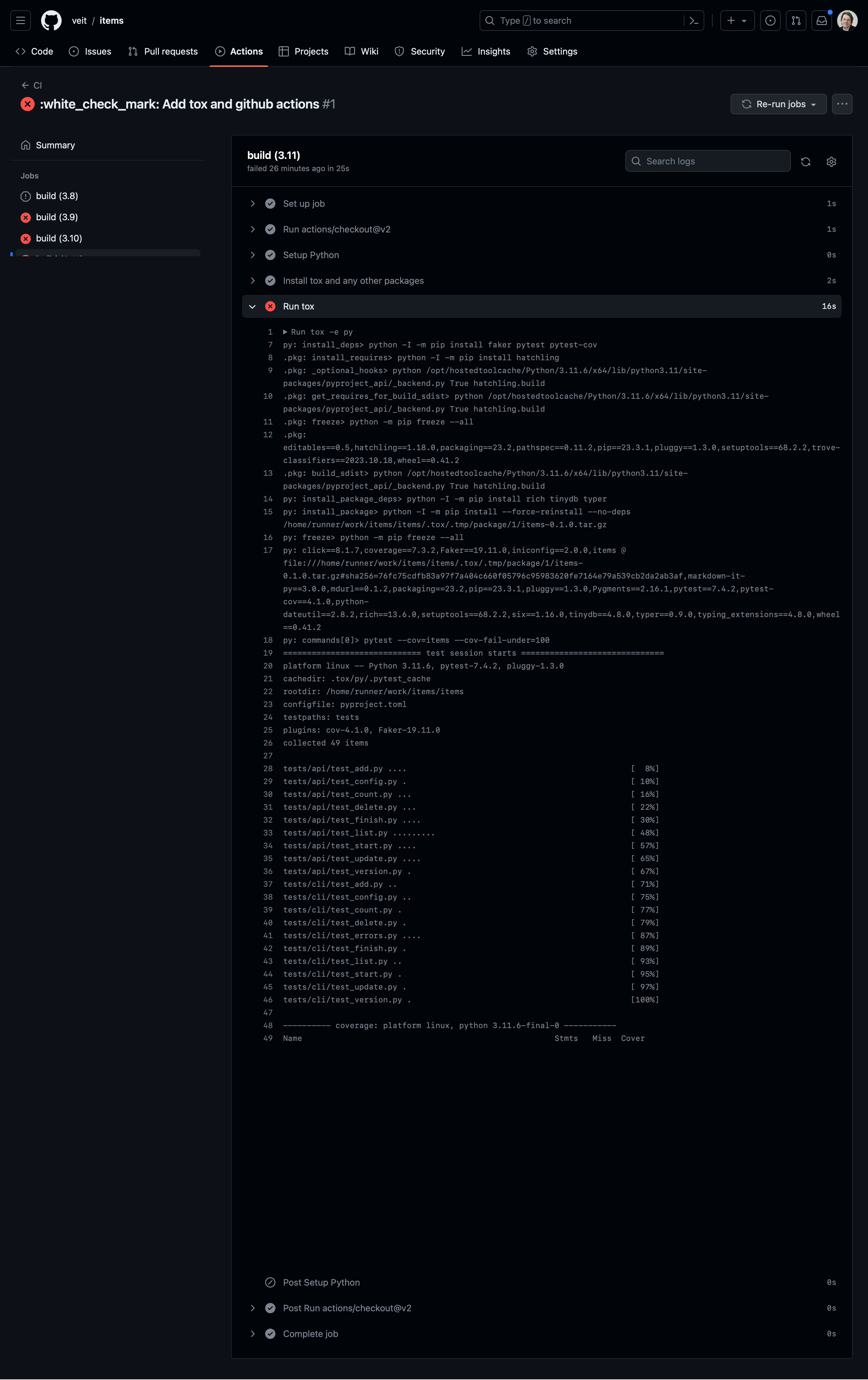Click the search box in header
868x1380 pixels.
coord(591,21)
